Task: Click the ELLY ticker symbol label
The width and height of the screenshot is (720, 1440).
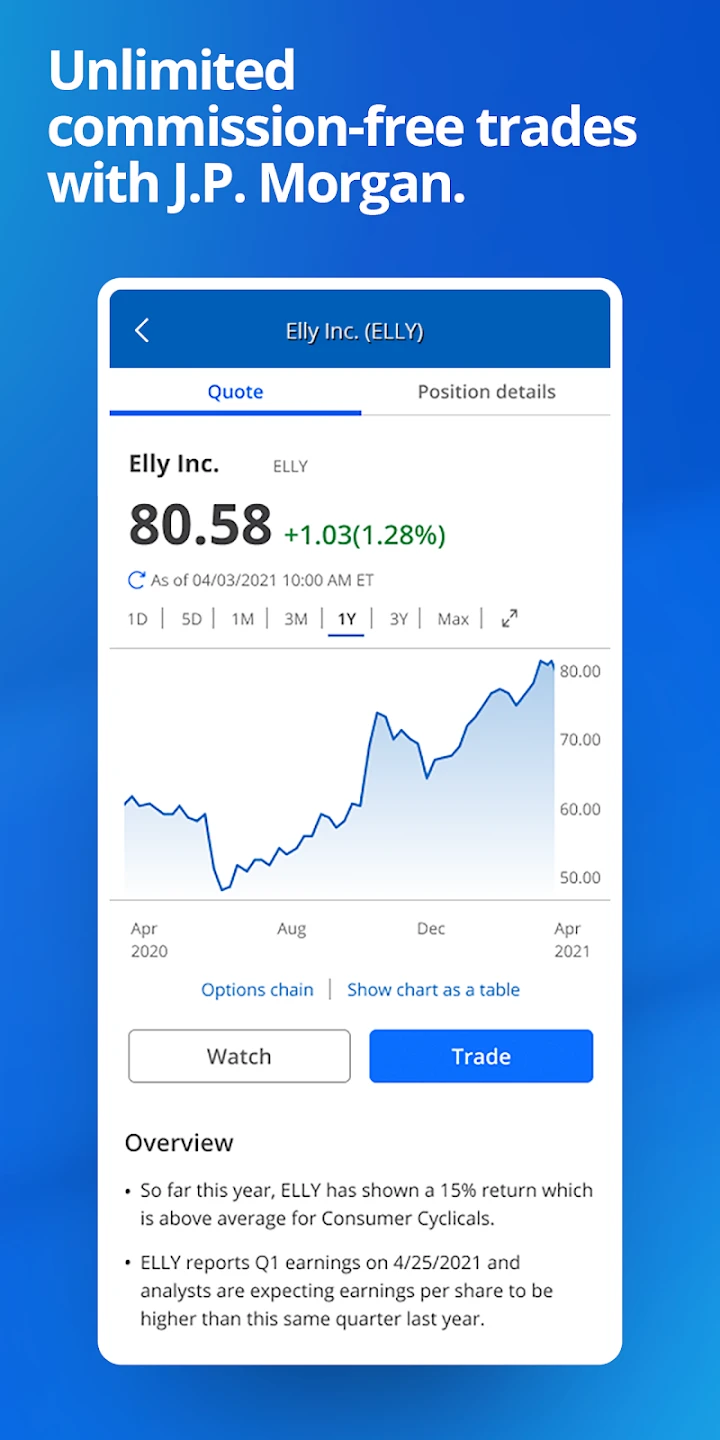Action: tap(290, 466)
